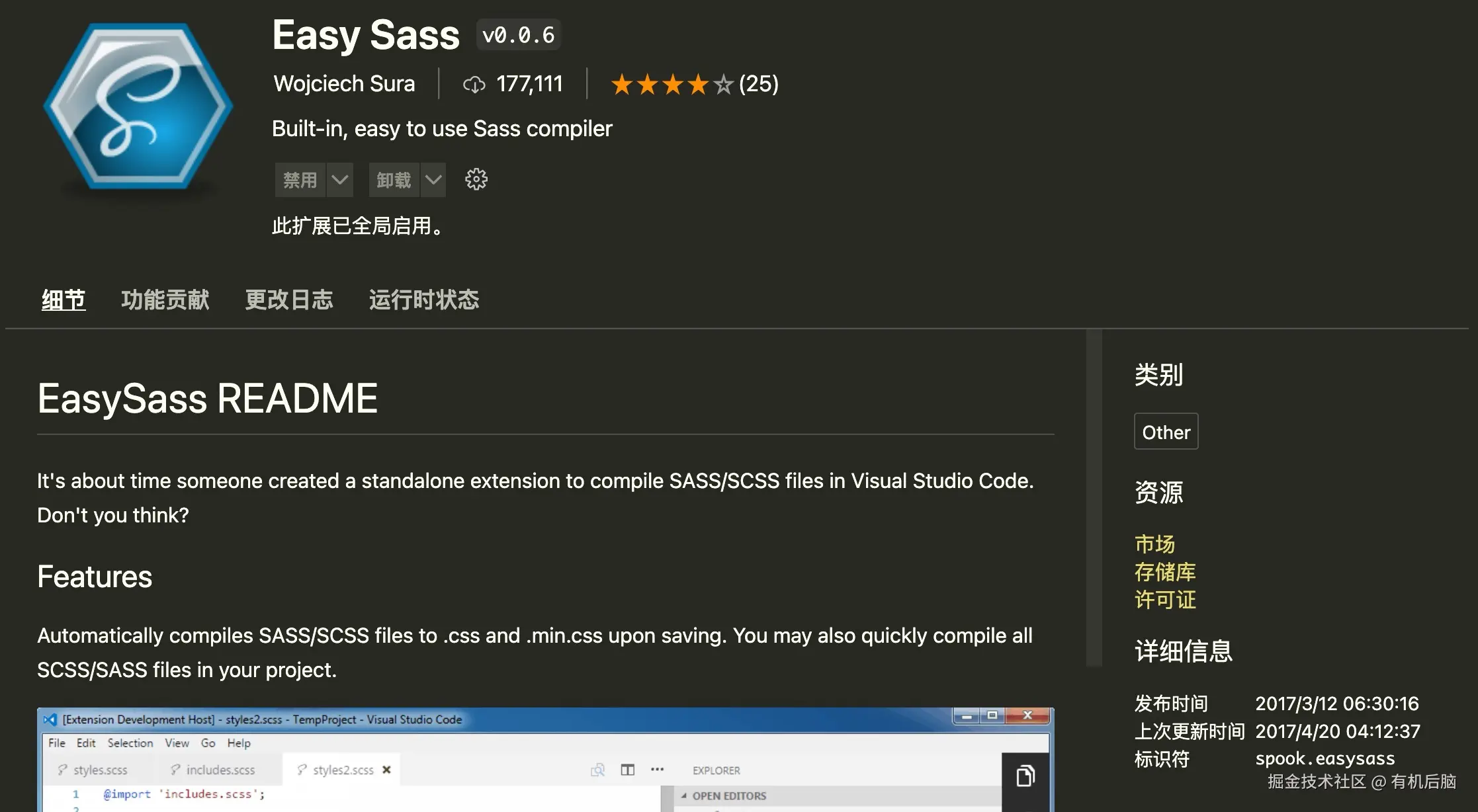Open the extension settings gear menu
Viewport: 1478px width, 812px height.
476,179
